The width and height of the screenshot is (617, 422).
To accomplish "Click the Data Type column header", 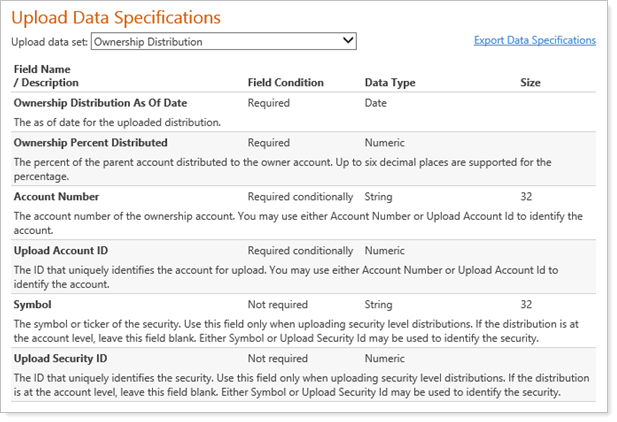I will coord(390,83).
